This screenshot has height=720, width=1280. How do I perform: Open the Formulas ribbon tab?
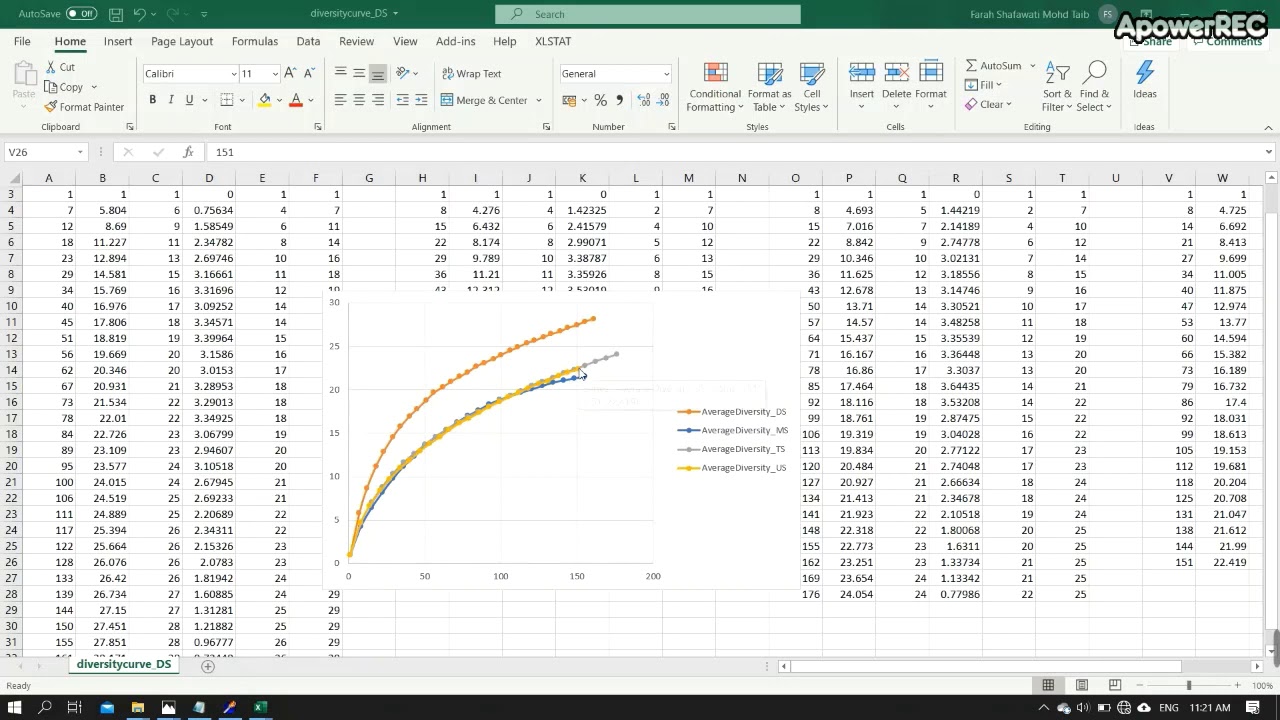point(255,41)
